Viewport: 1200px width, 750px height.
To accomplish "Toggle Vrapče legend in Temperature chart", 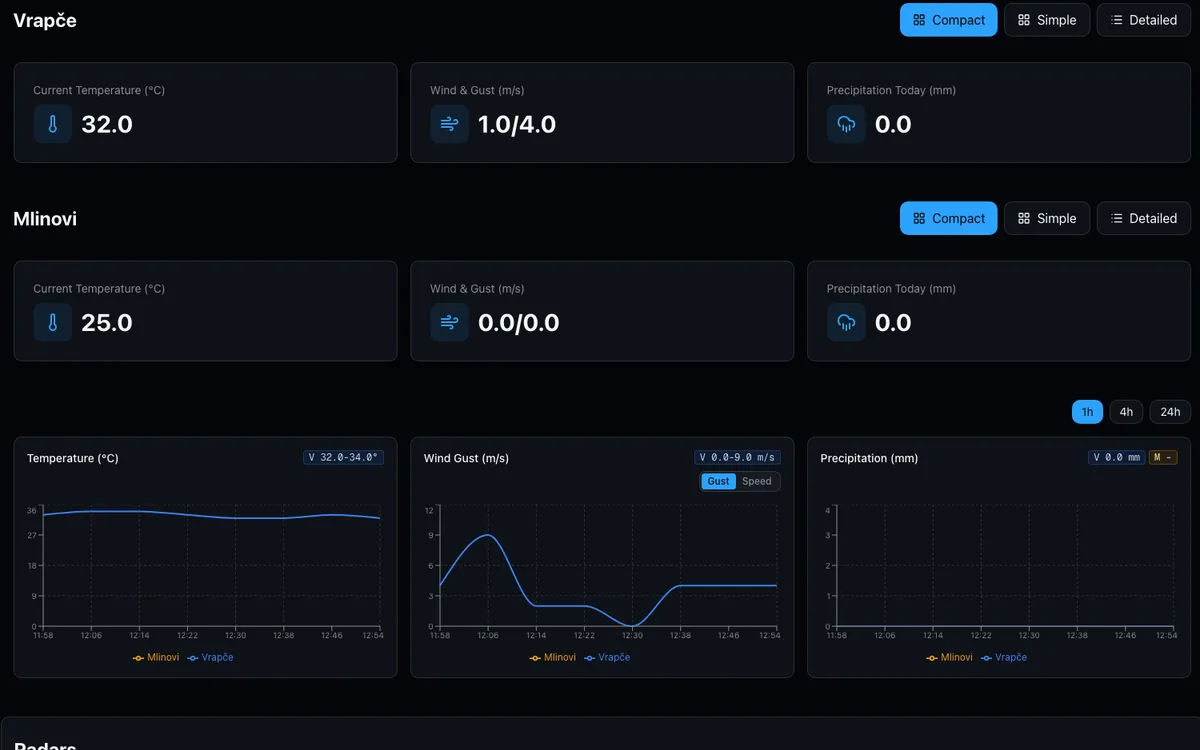I will coord(210,657).
